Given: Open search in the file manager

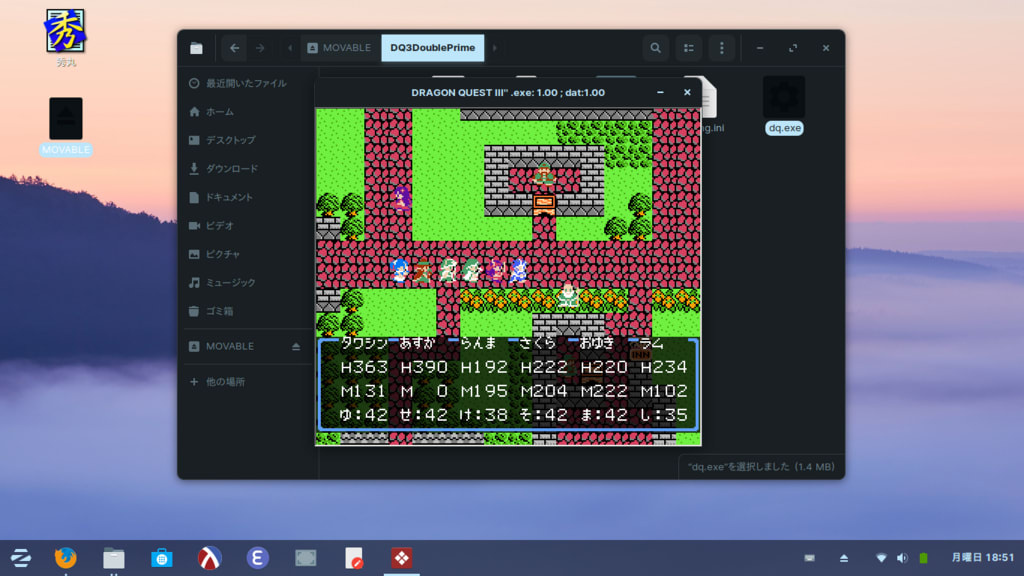Looking at the screenshot, I should [655, 48].
